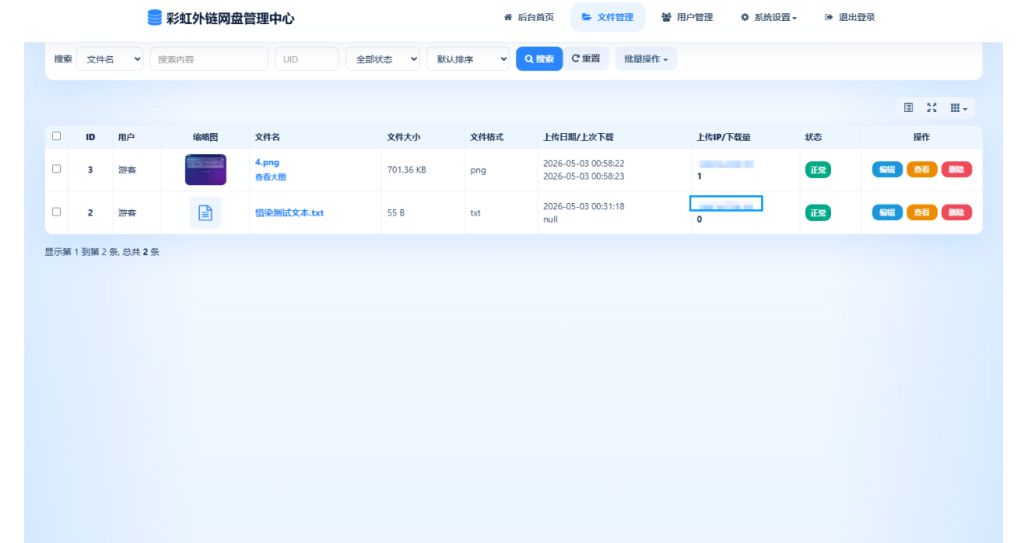Image resolution: width=1024 pixels, height=543 pixels.
Task: Click 编辑 for the 4.png row
Action: pyautogui.click(x=887, y=170)
